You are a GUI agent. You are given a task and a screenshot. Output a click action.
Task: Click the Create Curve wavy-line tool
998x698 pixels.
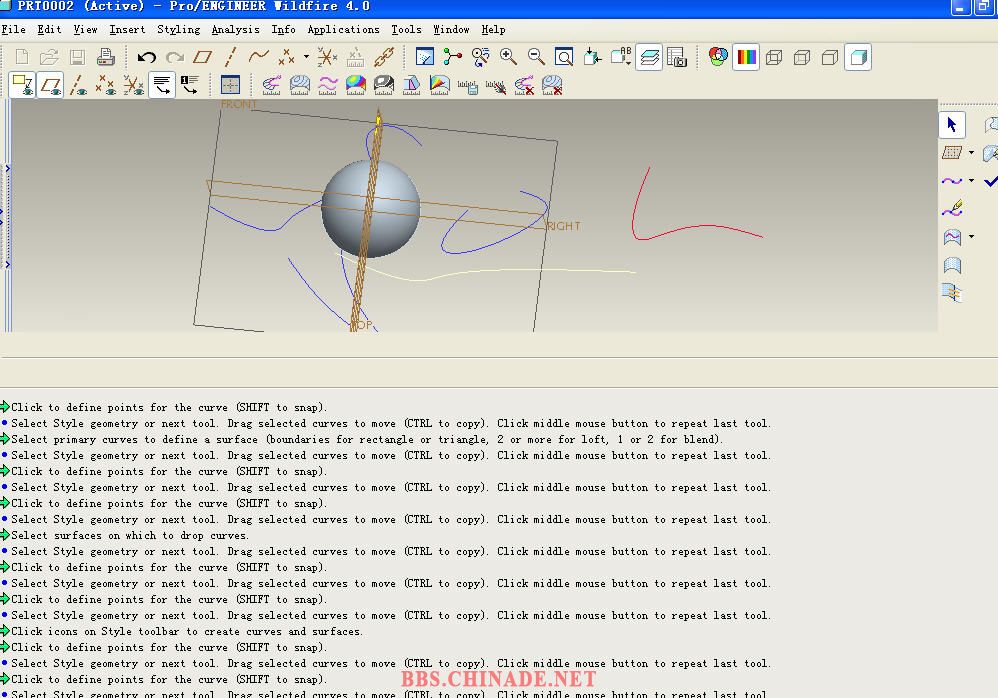(952, 181)
